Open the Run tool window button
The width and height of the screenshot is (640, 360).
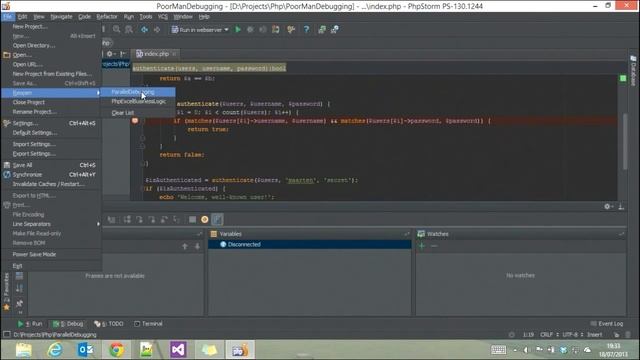[x=30, y=324]
